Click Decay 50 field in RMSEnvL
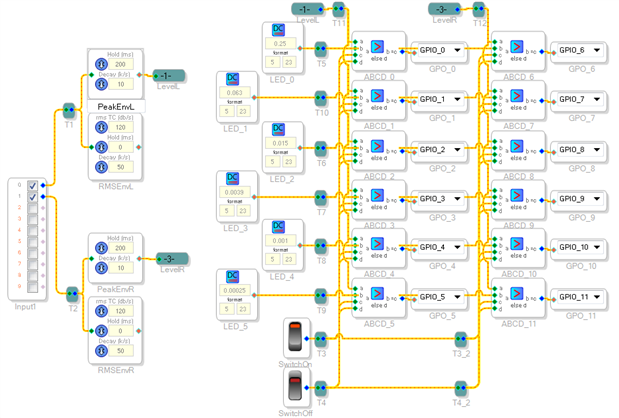Image resolution: width=619 pixels, height=418 pixels. 121,167
